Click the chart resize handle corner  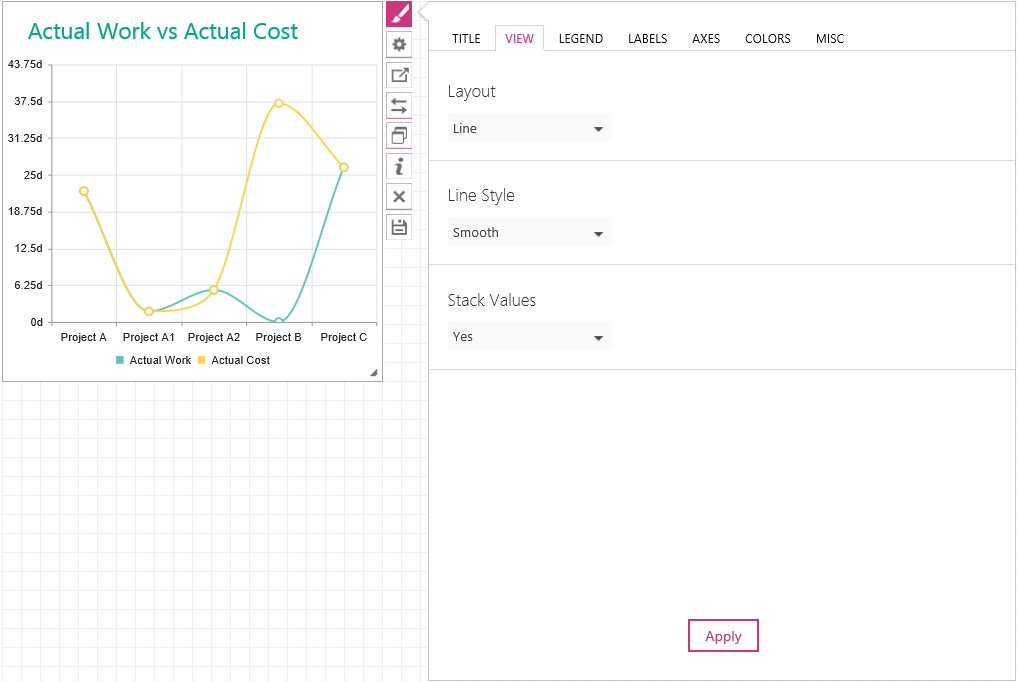(x=374, y=372)
